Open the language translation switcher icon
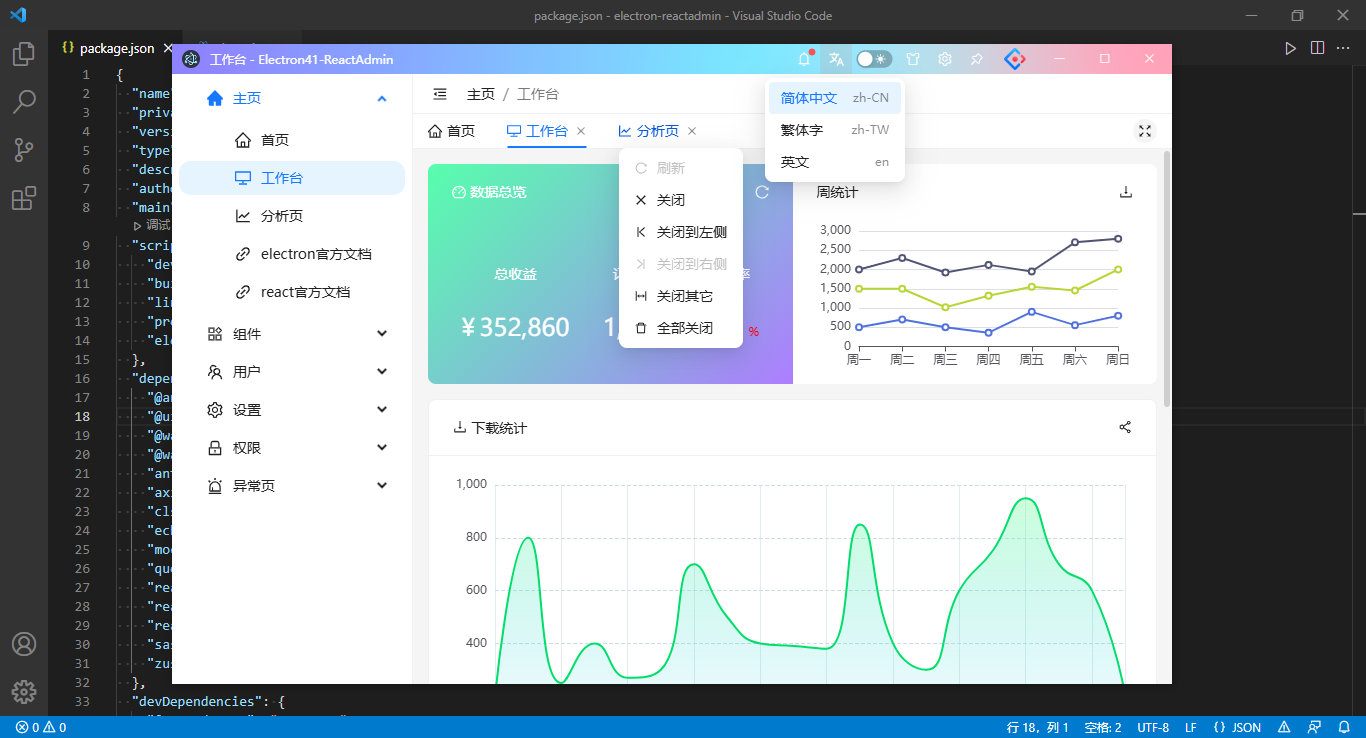This screenshot has height=738, width=1366. (837, 59)
